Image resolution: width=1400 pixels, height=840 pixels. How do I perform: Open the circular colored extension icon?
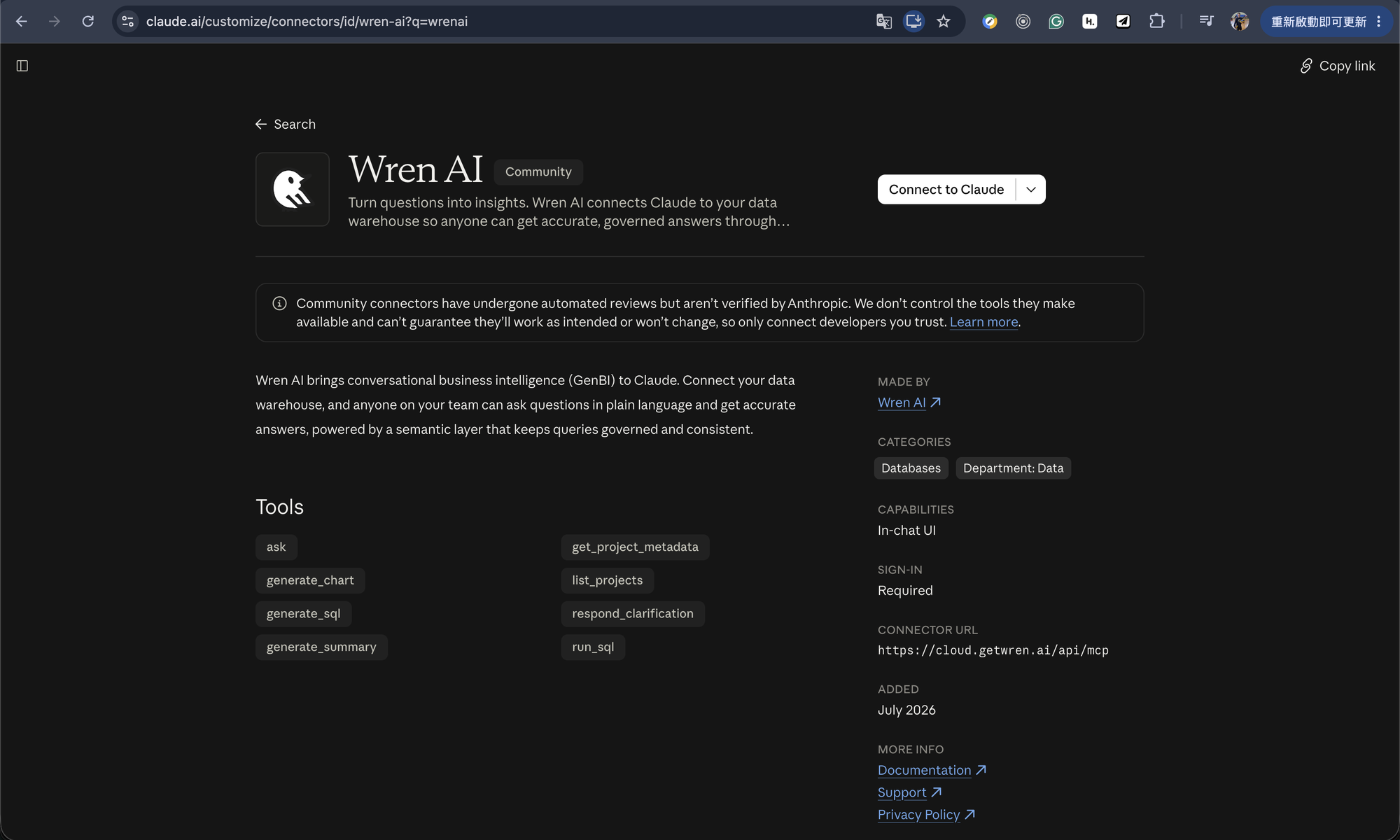pos(990,22)
